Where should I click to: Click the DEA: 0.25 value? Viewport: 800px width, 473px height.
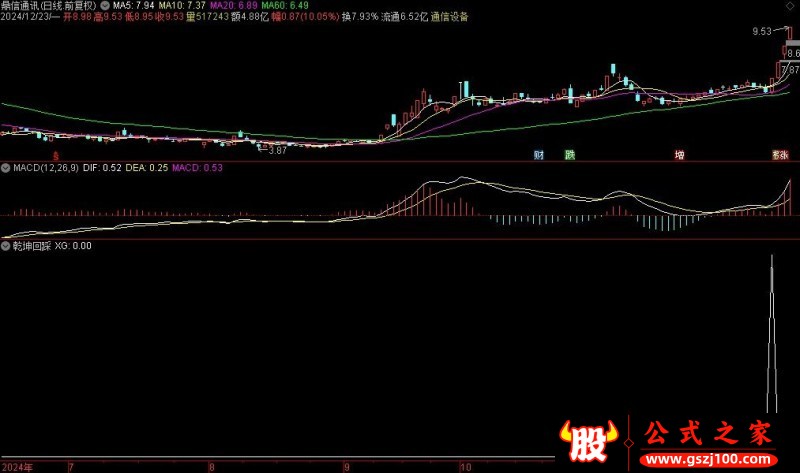[x=146, y=168]
